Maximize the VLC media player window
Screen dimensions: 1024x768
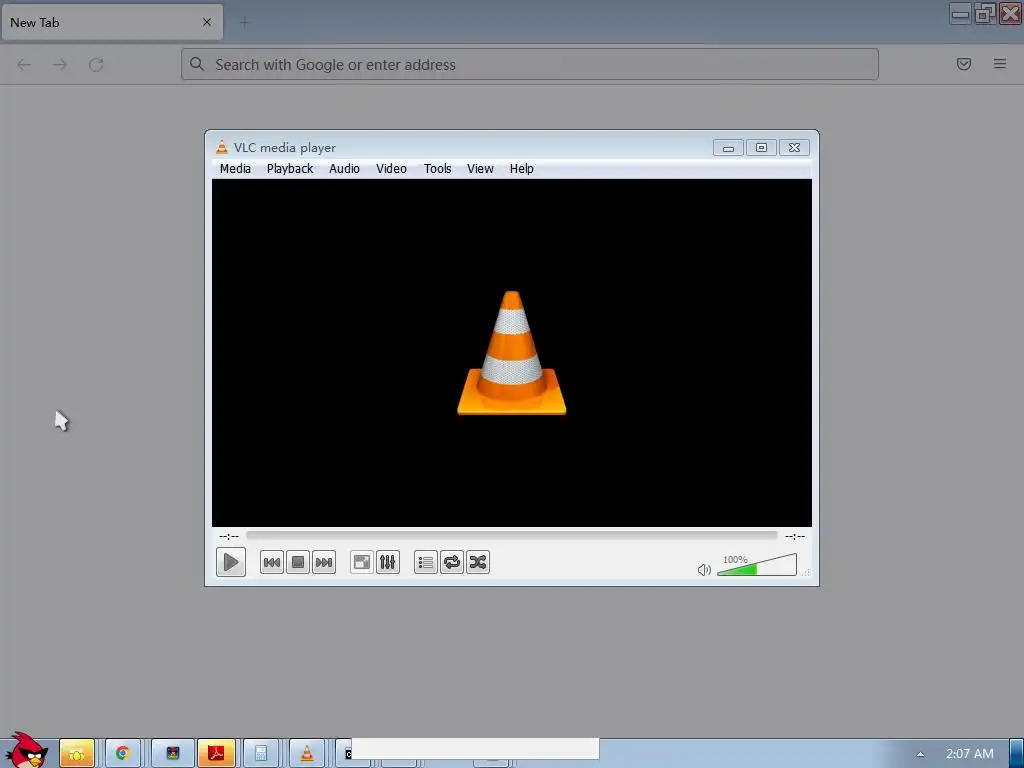point(761,148)
